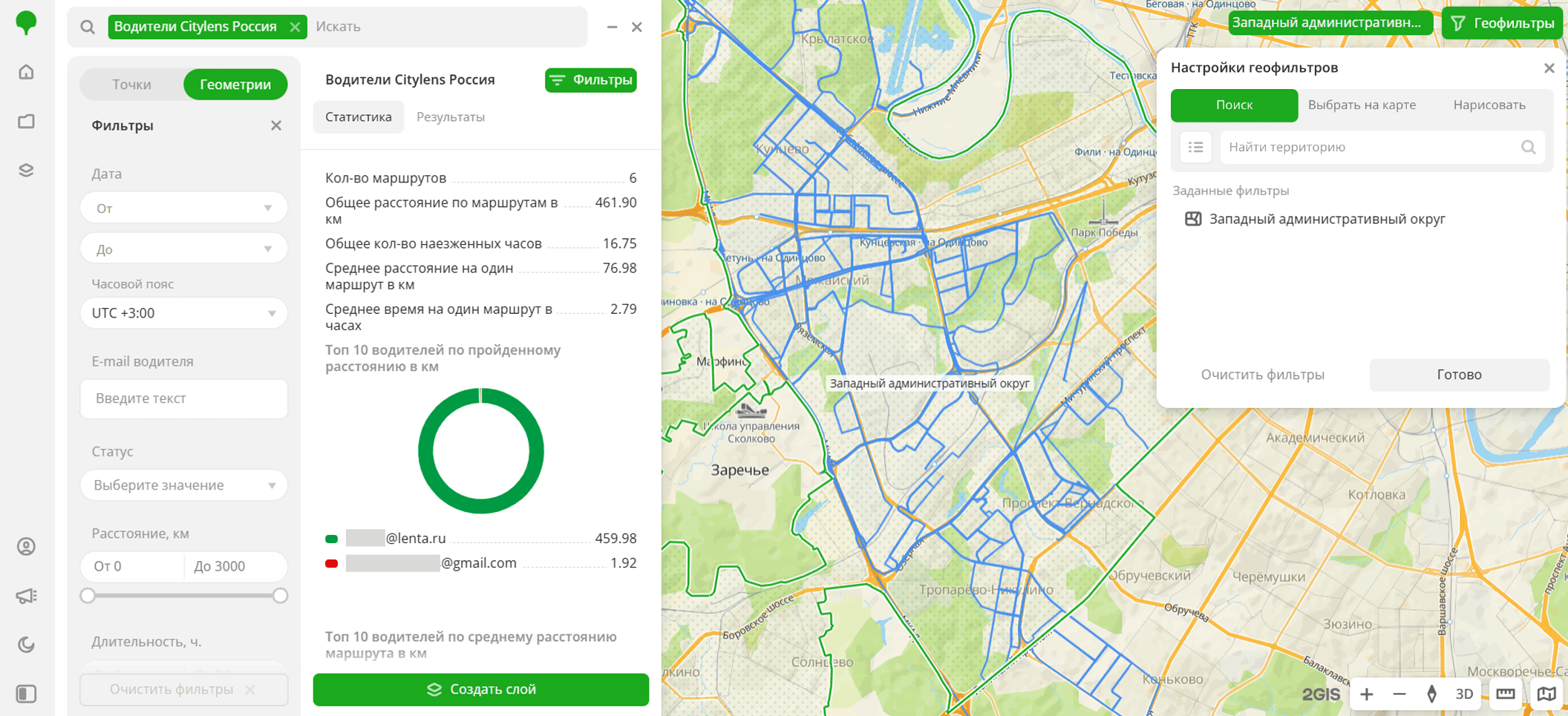Click the right distance slider handle
Image resolution: width=1568 pixels, height=716 pixels.
point(280,596)
